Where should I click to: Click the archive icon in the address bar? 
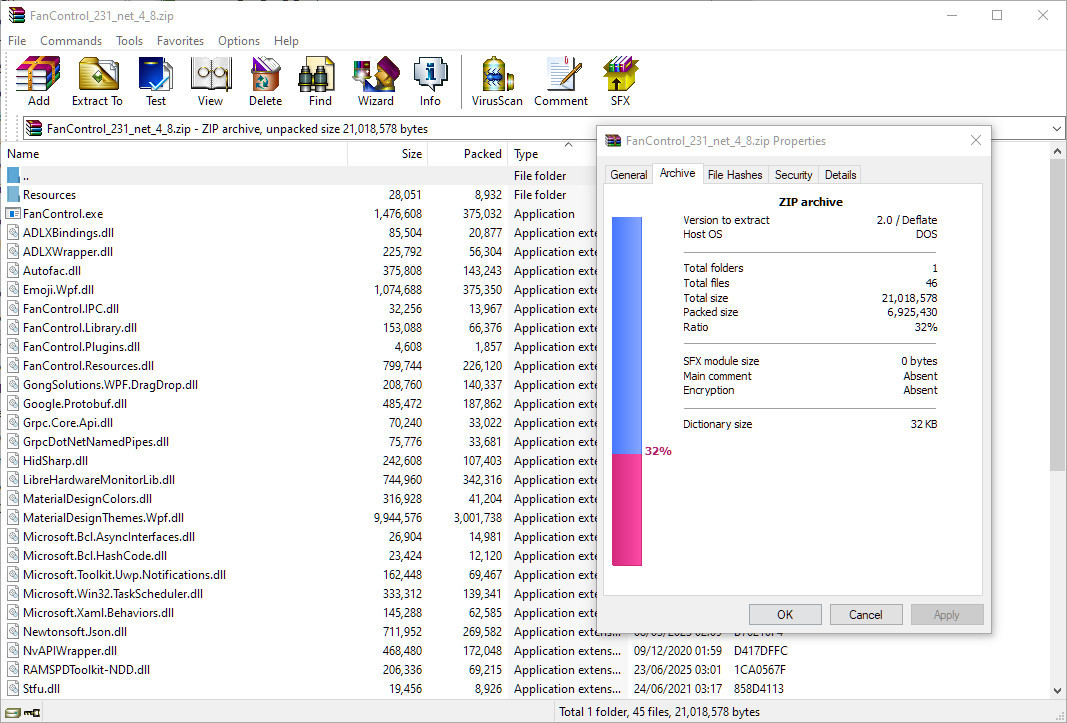(34, 129)
